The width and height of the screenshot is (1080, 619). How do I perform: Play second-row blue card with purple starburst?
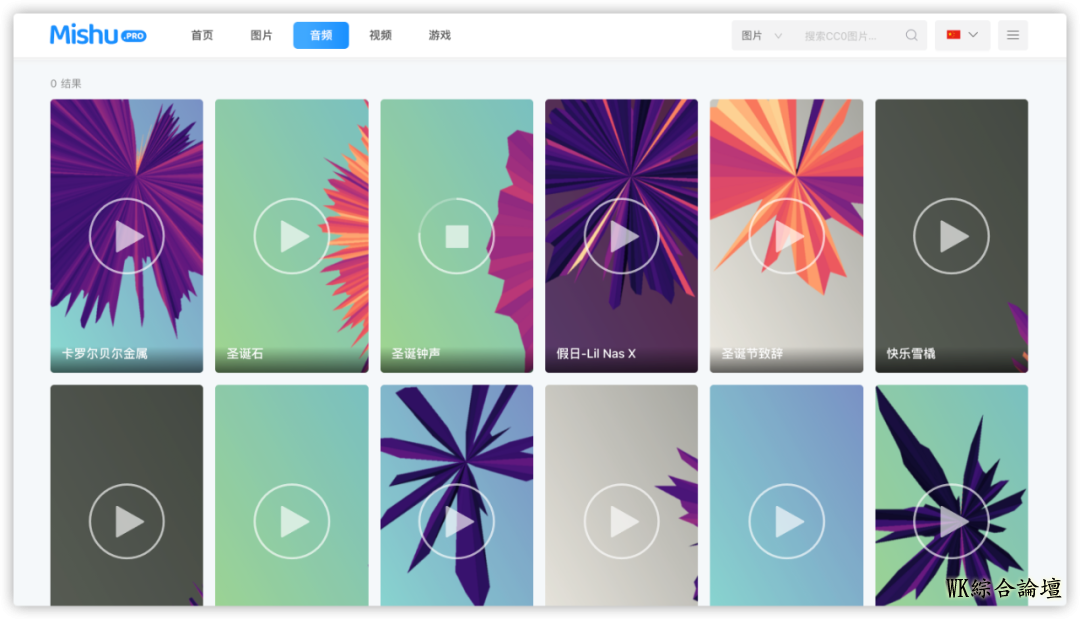point(457,521)
